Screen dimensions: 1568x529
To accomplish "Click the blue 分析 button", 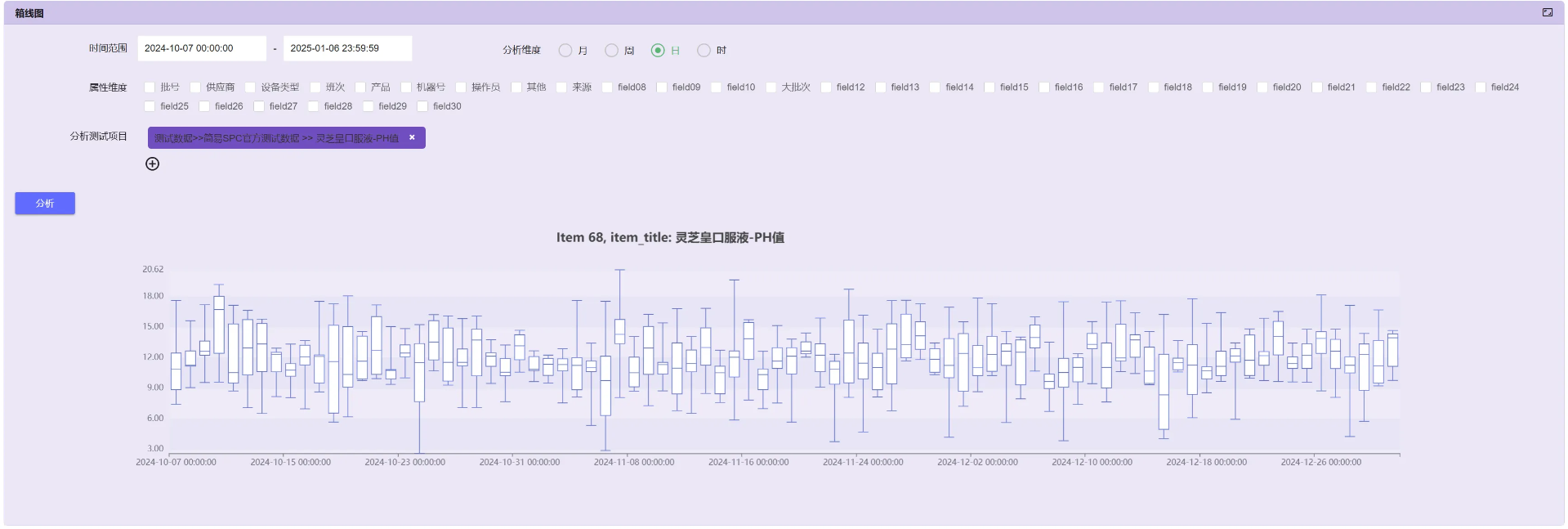I will pos(45,204).
